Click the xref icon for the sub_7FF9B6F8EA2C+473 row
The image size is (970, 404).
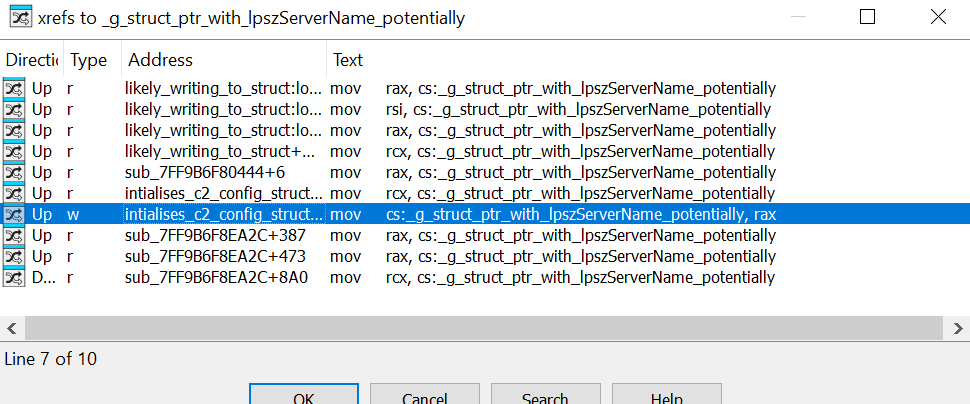click(x=14, y=256)
